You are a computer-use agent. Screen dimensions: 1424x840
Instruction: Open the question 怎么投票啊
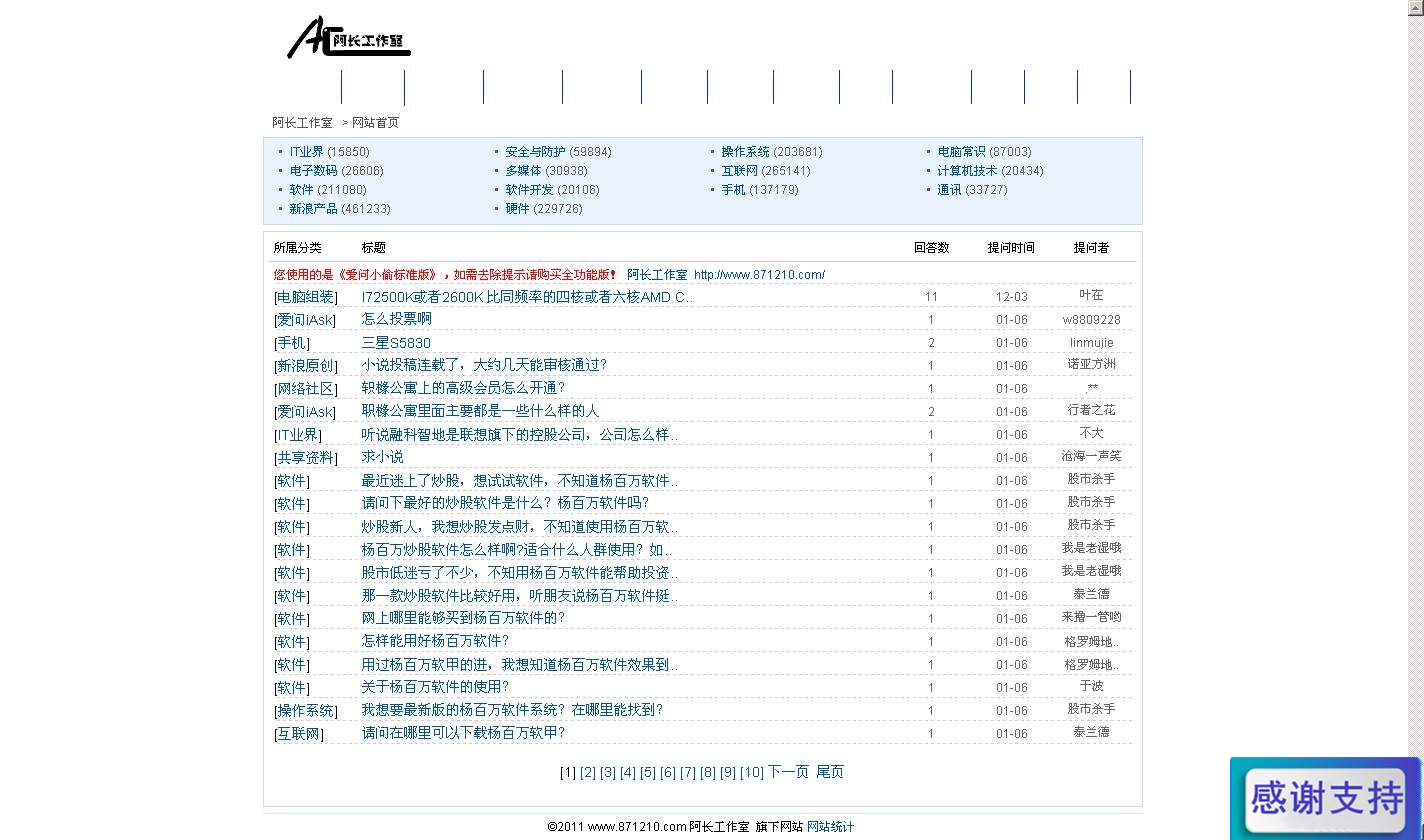396,319
